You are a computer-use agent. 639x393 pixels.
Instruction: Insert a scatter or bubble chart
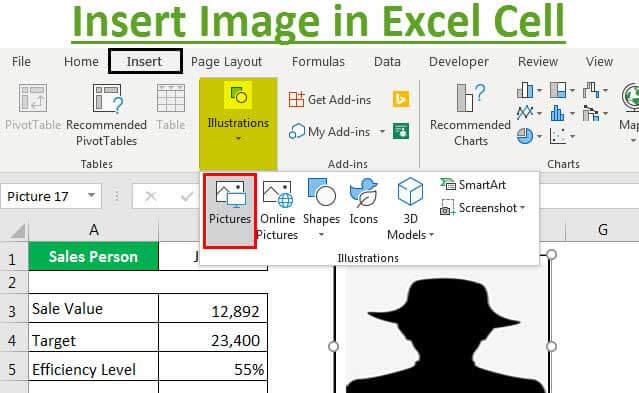pyautogui.click(x=557, y=136)
